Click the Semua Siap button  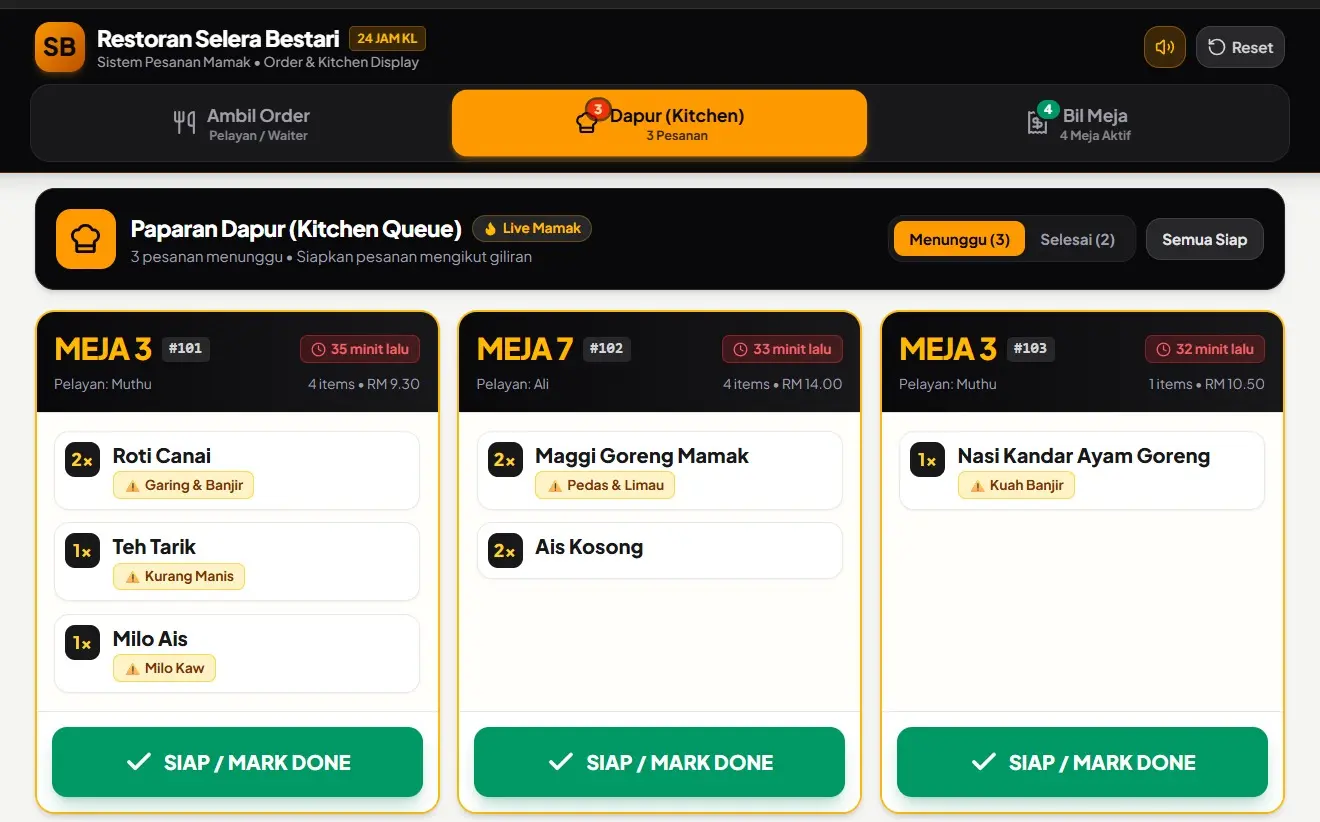(1204, 239)
